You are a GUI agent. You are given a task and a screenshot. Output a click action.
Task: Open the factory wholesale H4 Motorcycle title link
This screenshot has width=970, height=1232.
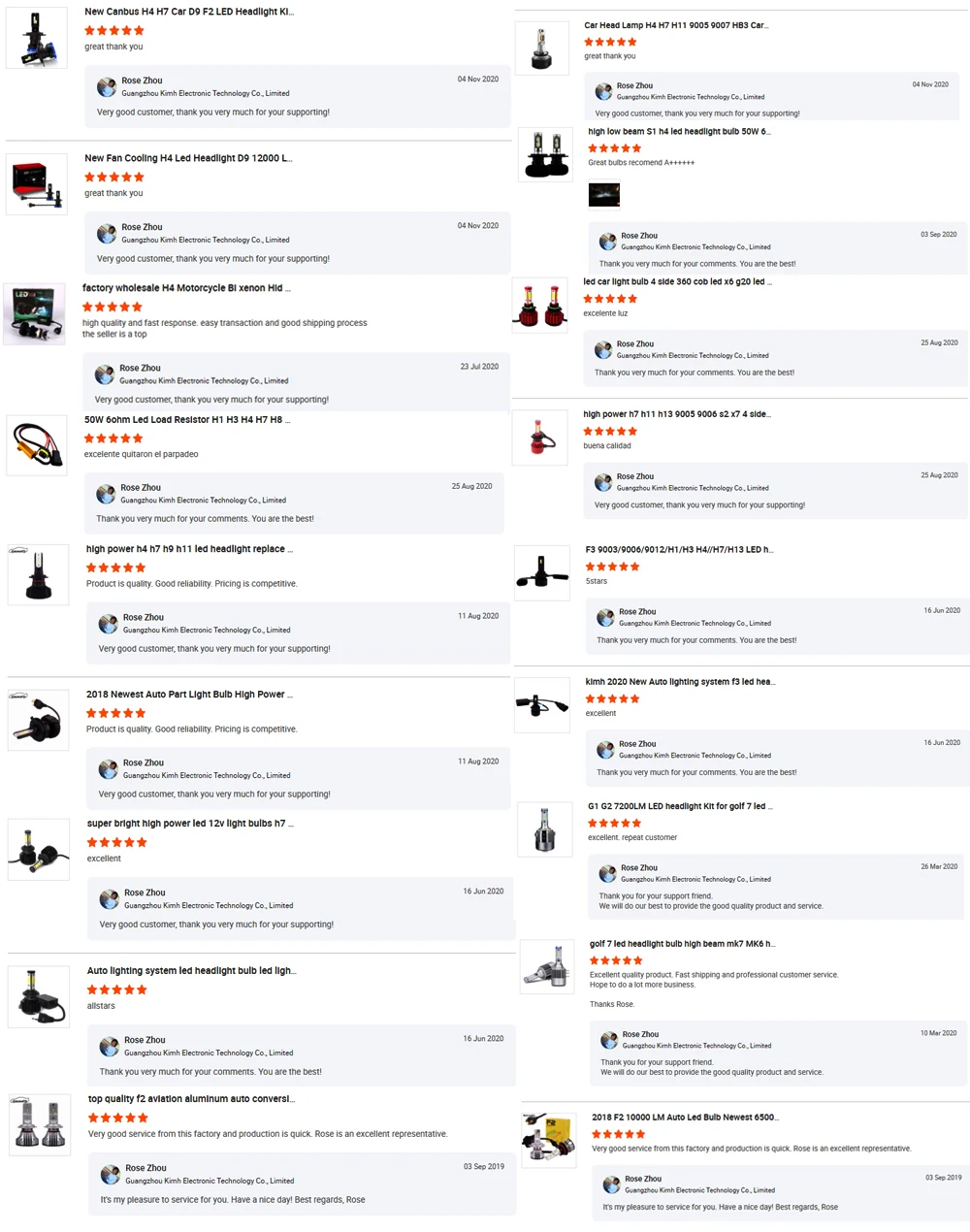186,288
